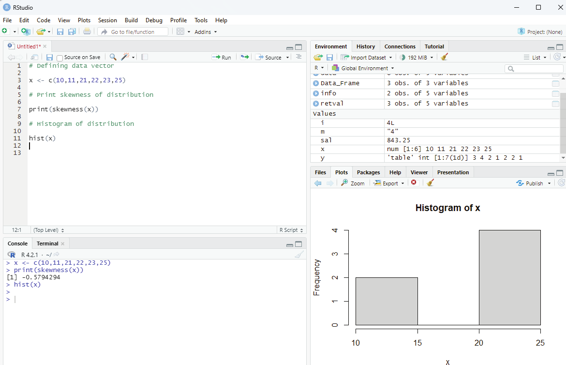Click line 7 print(skewness(x)) code

(x=64, y=109)
